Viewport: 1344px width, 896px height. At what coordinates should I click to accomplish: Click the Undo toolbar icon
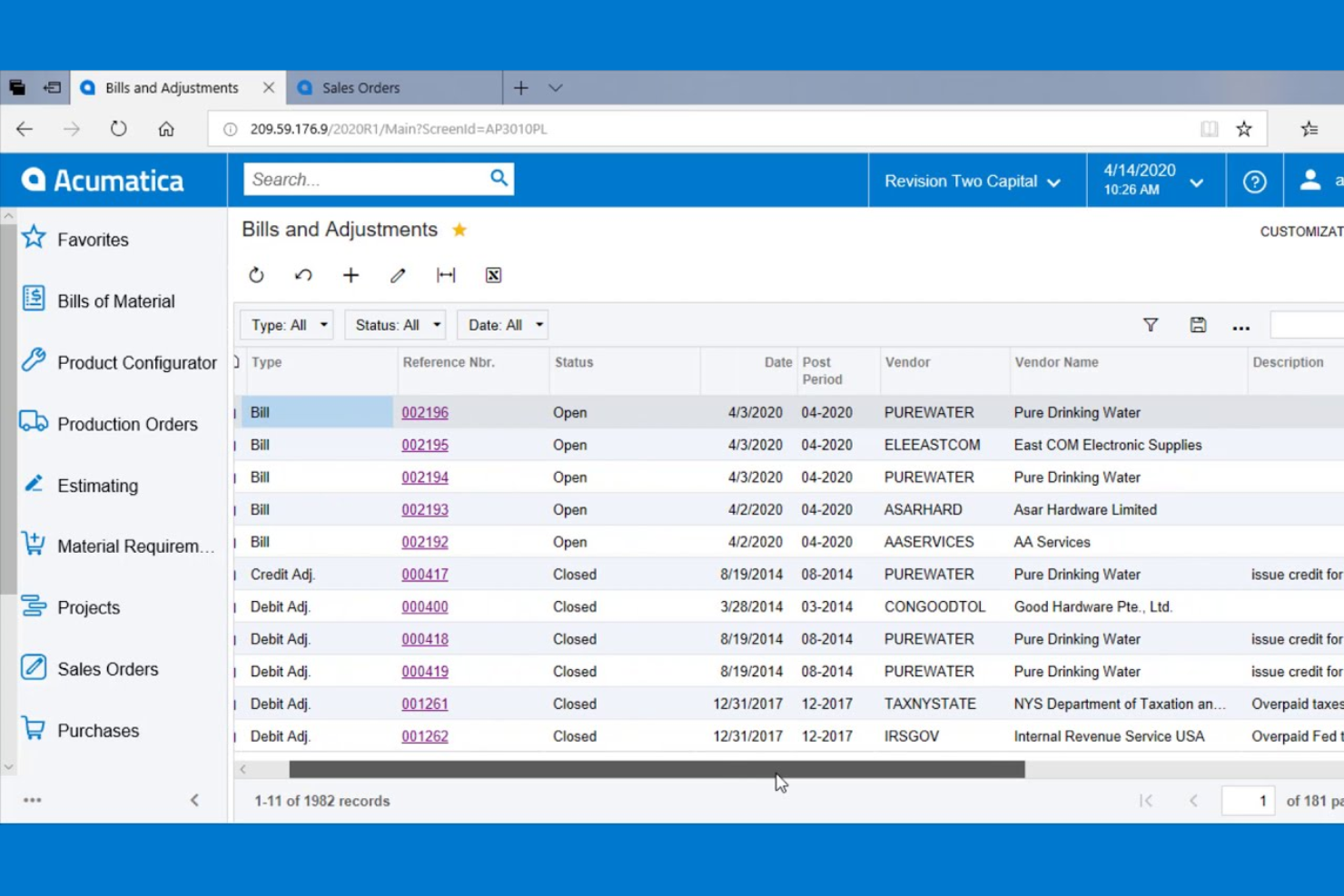(x=303, y=275)
